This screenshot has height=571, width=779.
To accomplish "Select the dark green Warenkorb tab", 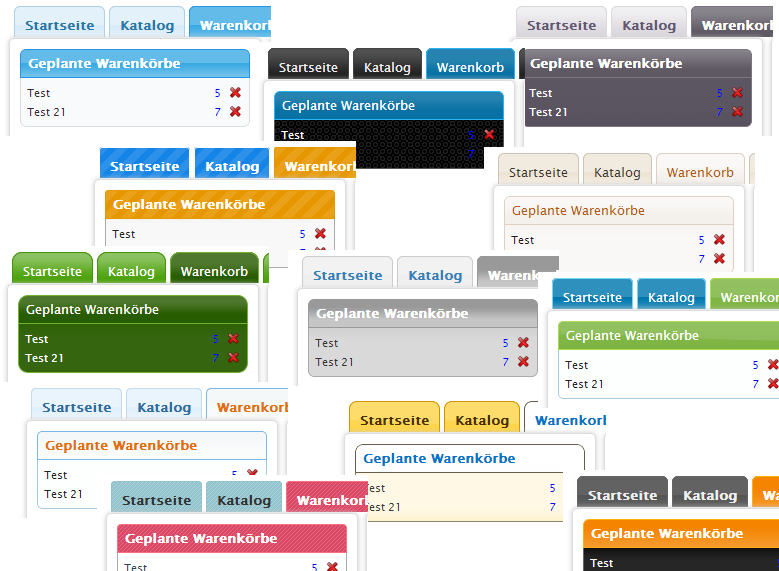I will click(214, 271).
